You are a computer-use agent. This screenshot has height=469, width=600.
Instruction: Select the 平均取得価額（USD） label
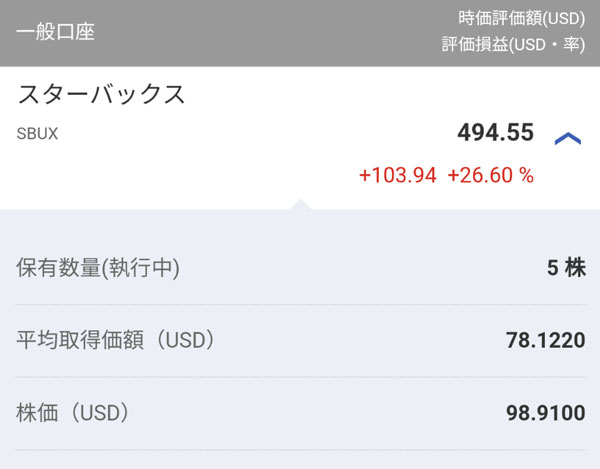click(116, 340)
